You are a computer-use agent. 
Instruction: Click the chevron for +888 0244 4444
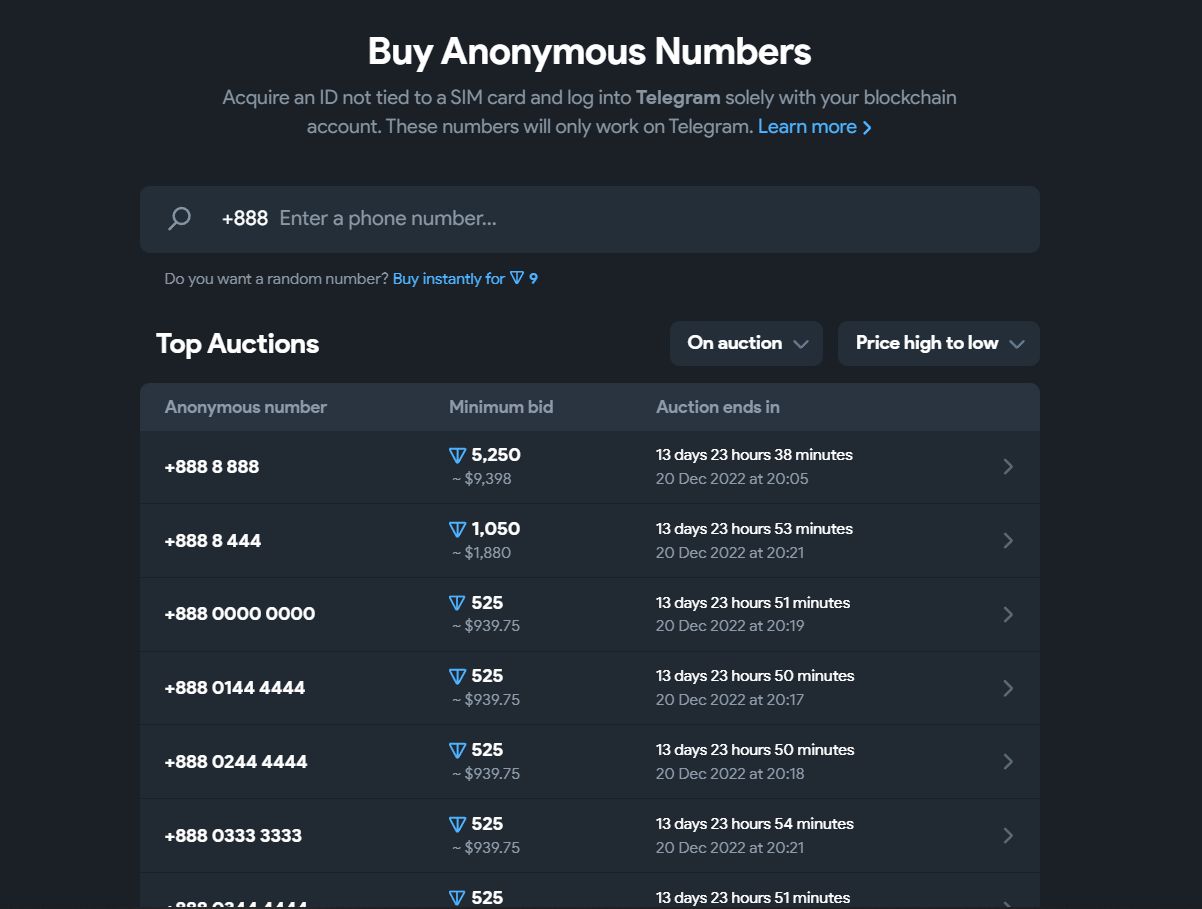click(x=1008, y=762)
